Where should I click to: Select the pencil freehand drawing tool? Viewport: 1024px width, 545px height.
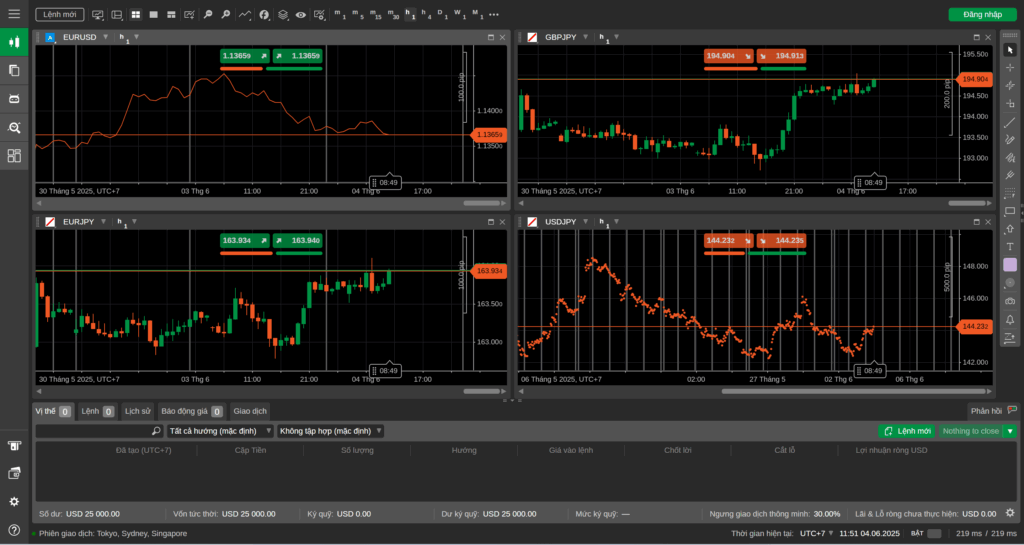click(x=1010, y=140)
